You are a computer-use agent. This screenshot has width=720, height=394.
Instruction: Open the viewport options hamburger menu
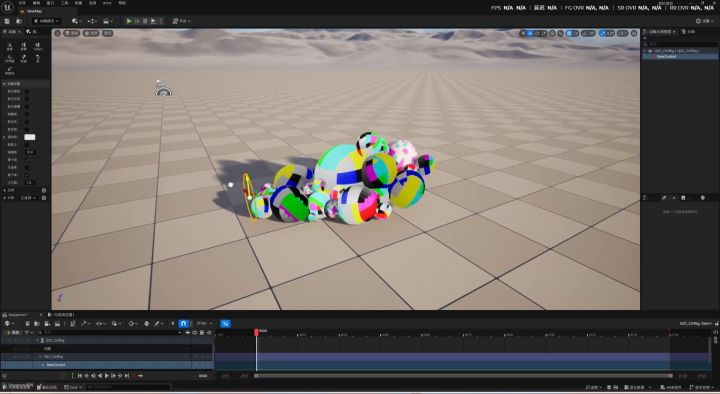click(x=57, y=33)
